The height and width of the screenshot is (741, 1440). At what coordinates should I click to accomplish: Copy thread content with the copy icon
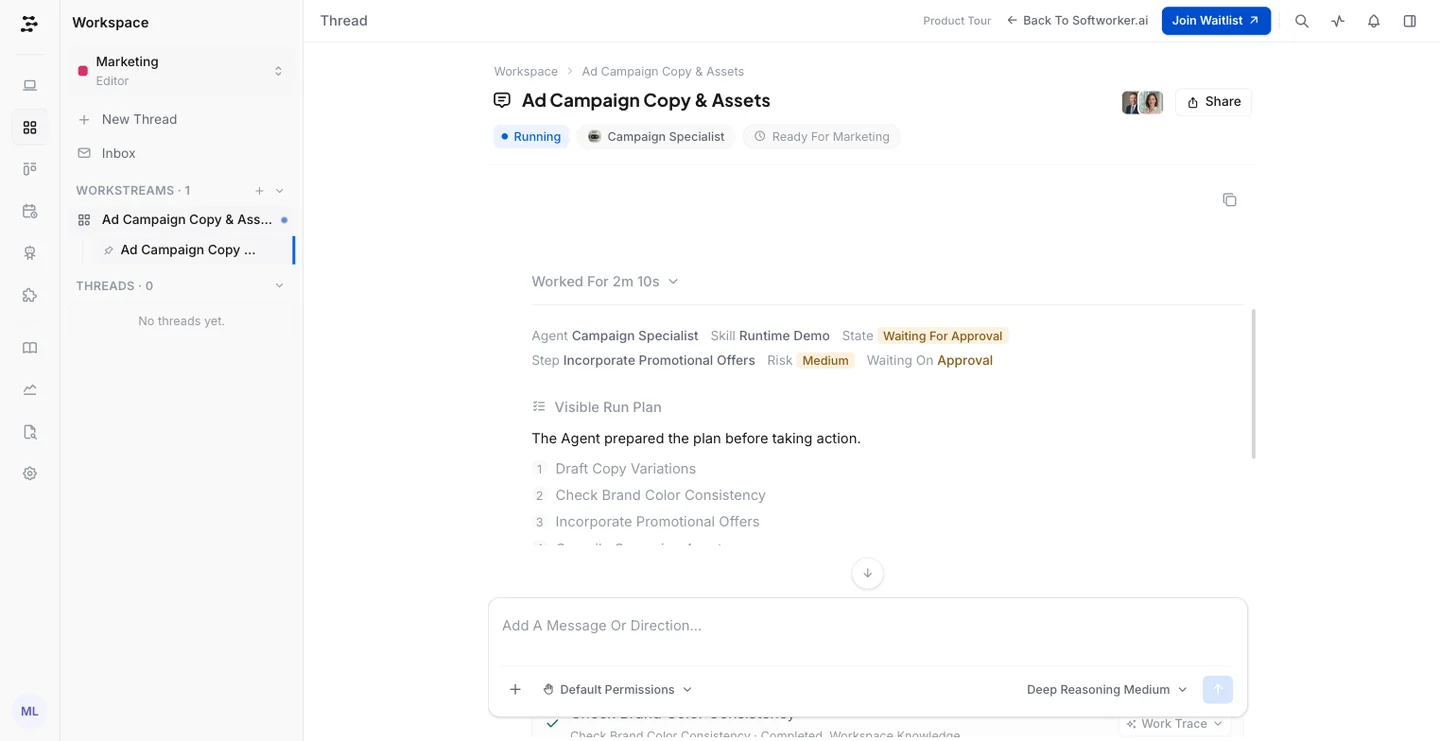point(1230,200)
